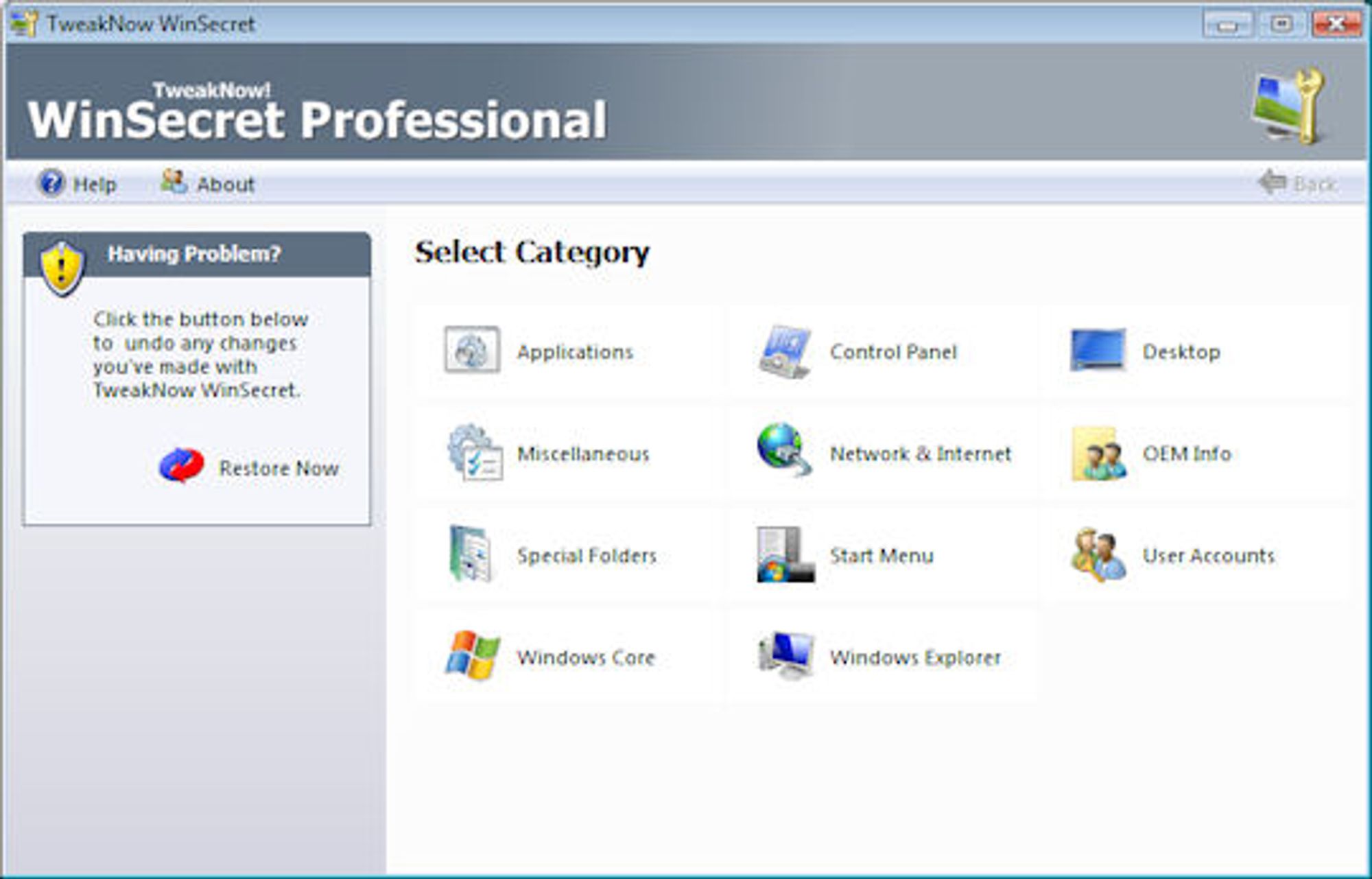This screenshot has width=1372, height=879.
Task: Click the 'WinSecret Professional' banner title
Action: 317,120
